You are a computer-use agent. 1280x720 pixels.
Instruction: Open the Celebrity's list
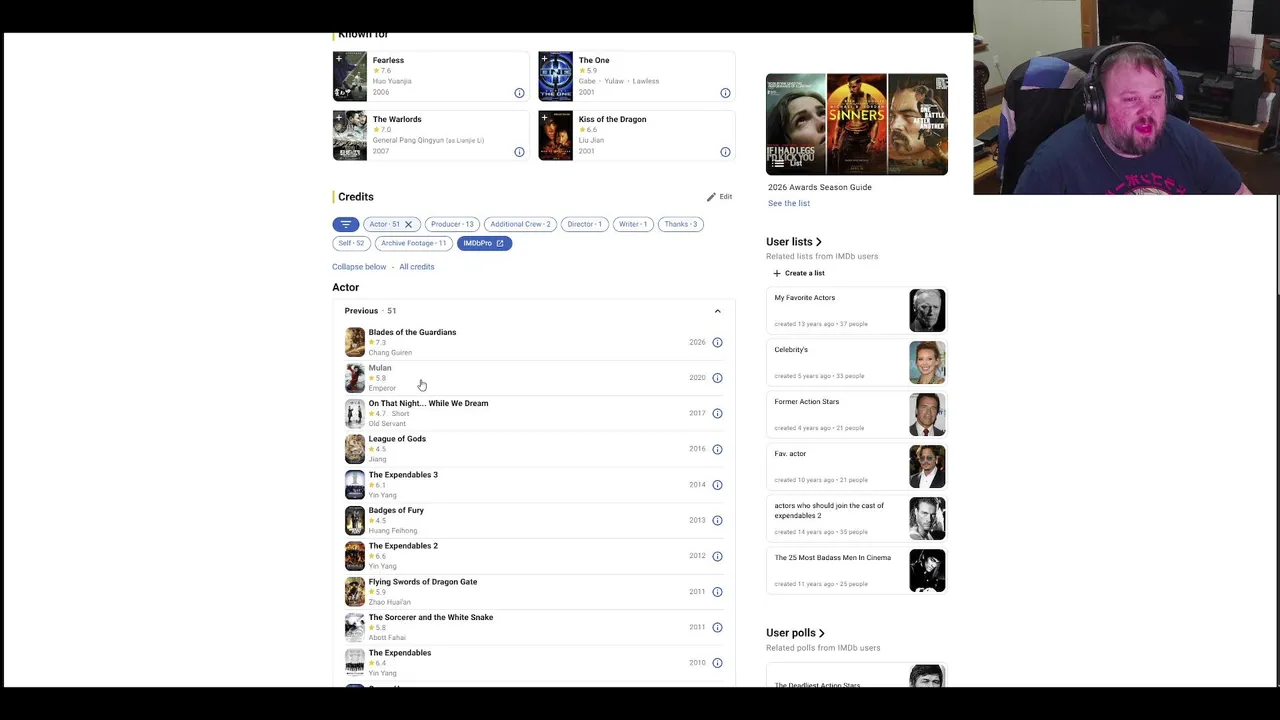pos(859,363)
